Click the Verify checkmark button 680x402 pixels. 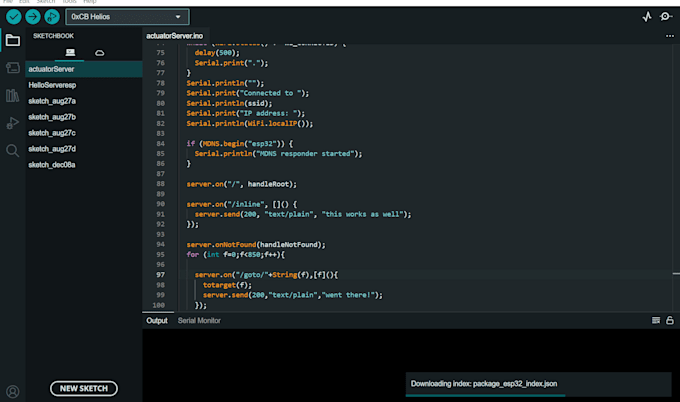pos(13,17)
